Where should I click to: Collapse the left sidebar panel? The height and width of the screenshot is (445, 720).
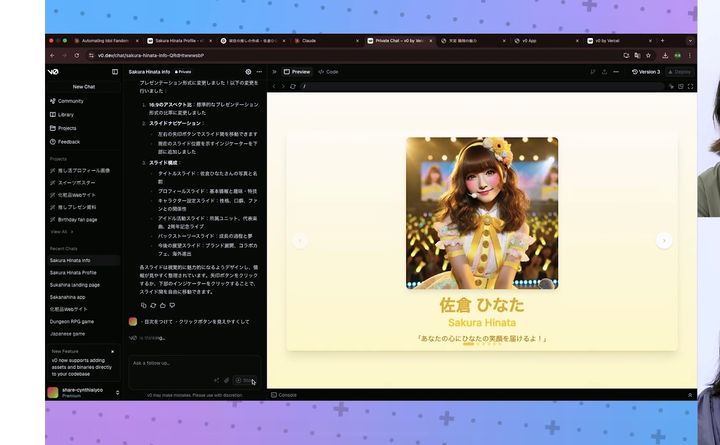tap(115, 72)
